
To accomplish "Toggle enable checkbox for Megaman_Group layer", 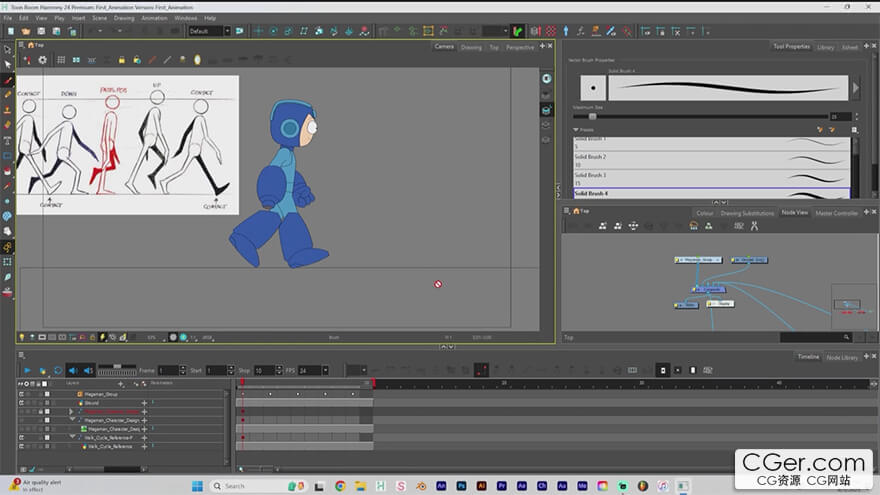I will pyautogui.click(x=46, y=394).
